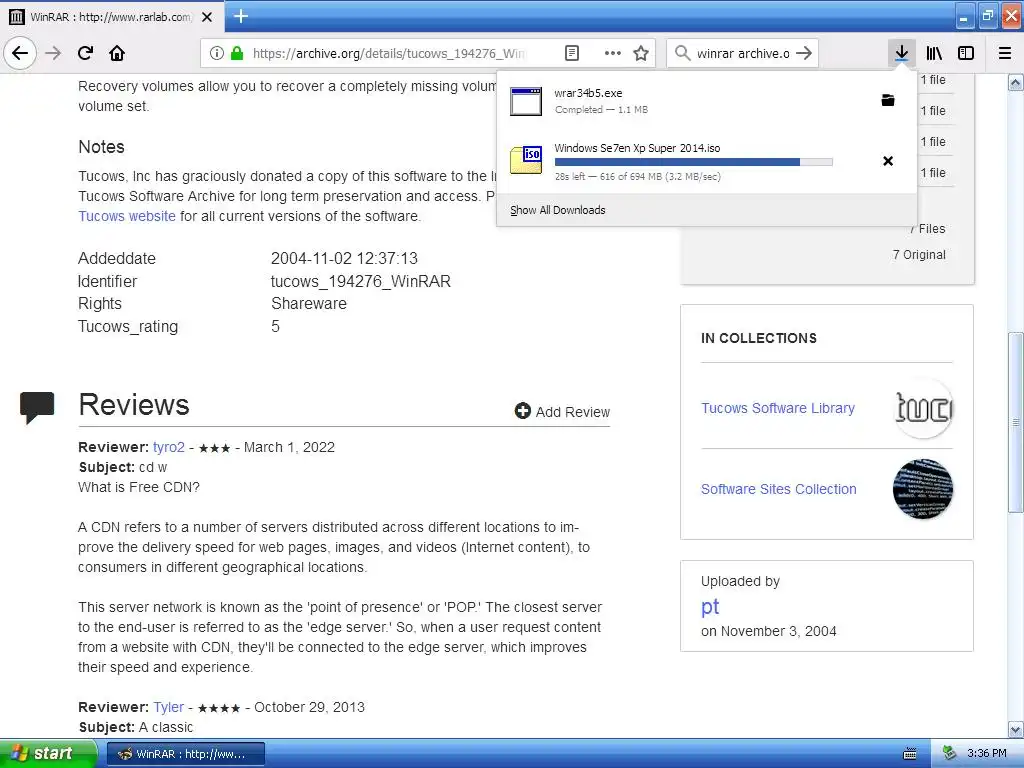The image size is (1024, 768).
Task: Click the scrollbar down arrow
Action: (x=1015, y=729)
